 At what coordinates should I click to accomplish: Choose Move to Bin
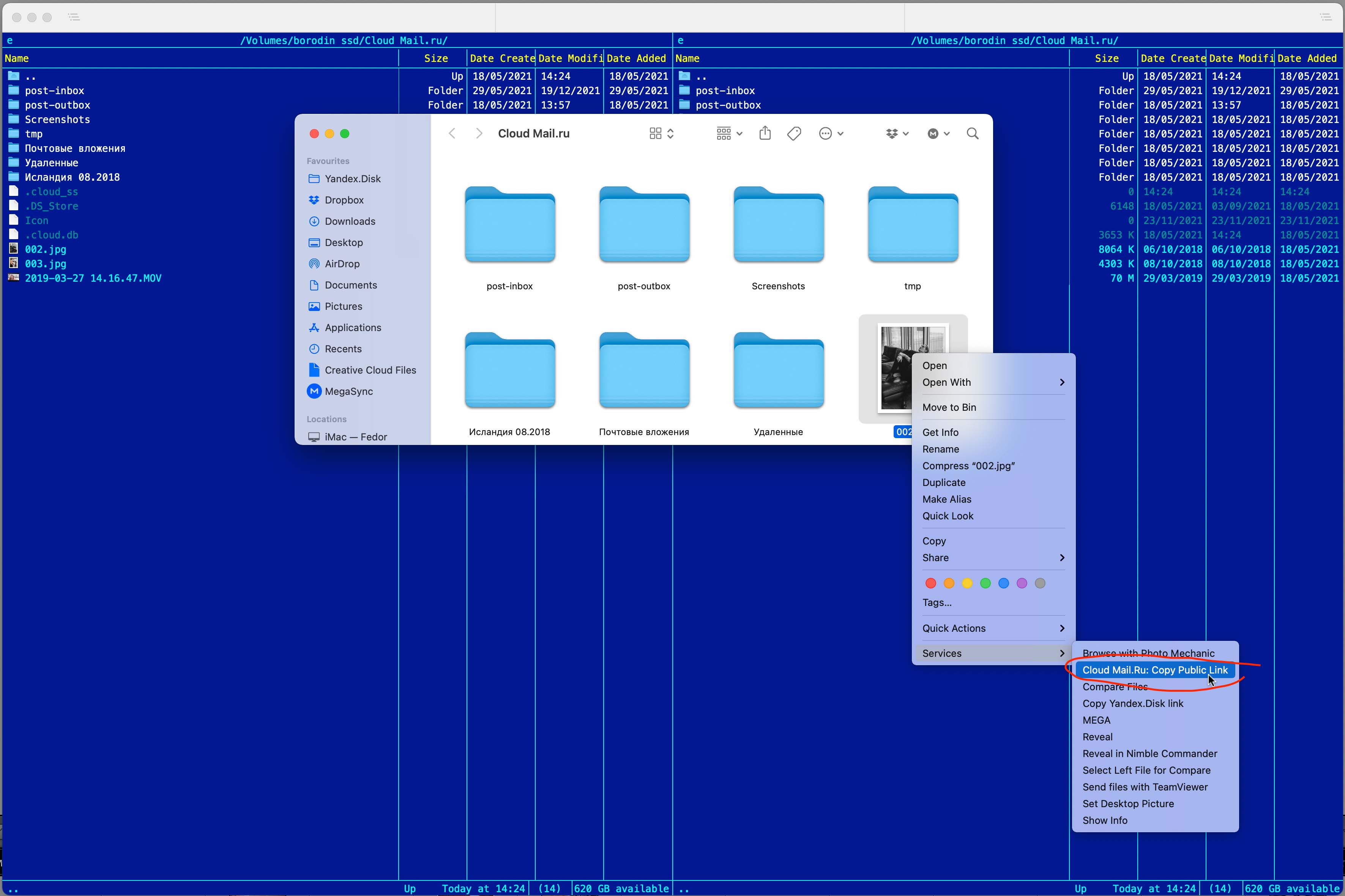(993, 407)
